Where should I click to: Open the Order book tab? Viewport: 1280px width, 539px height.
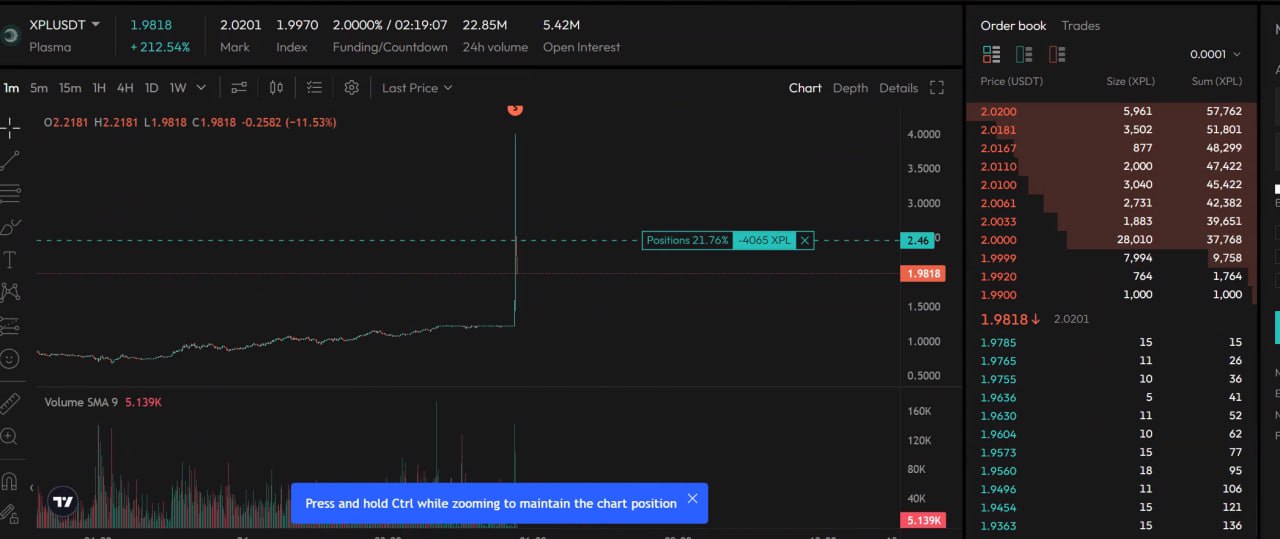click(1013, 25)
